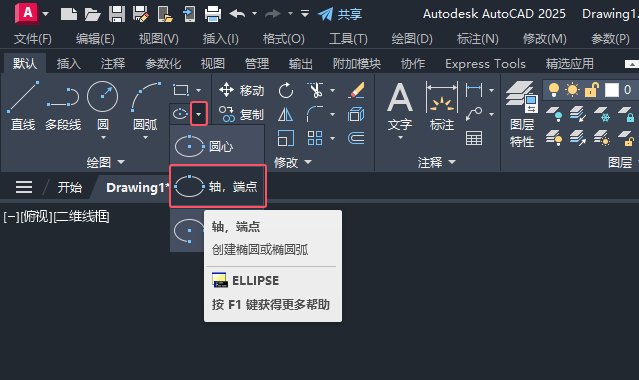639x380 pixels.
Task: Click the Erase tool icon
Action: click(x=357, y=90)
